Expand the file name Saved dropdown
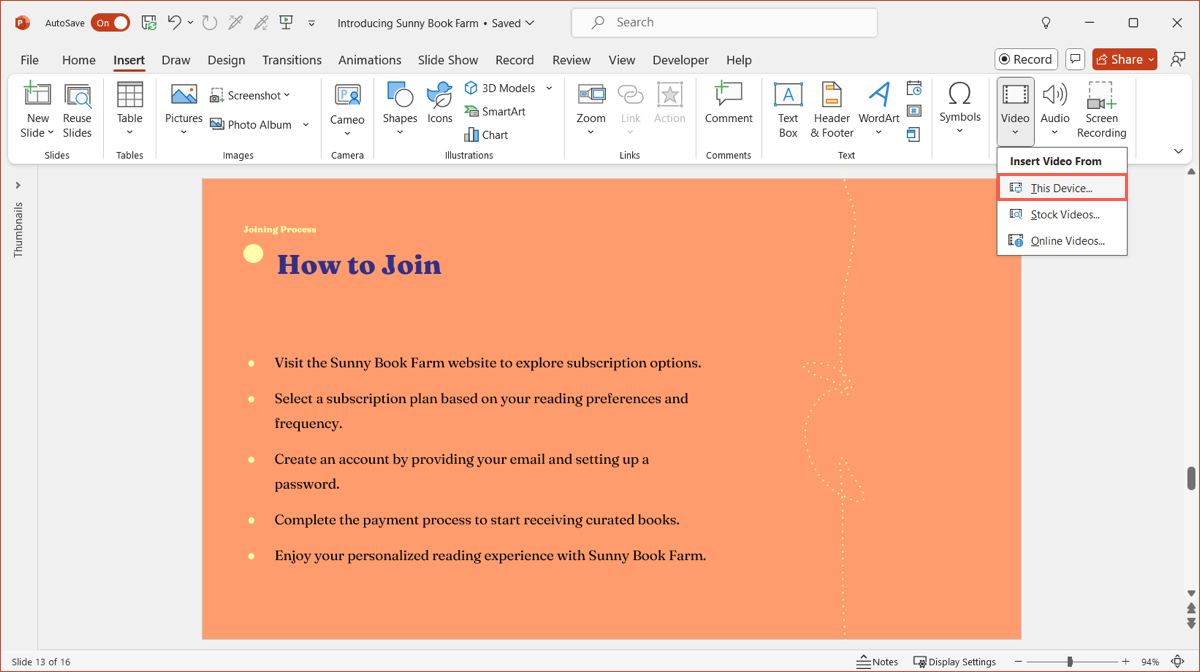1200x672 pixels. [530, 23]
